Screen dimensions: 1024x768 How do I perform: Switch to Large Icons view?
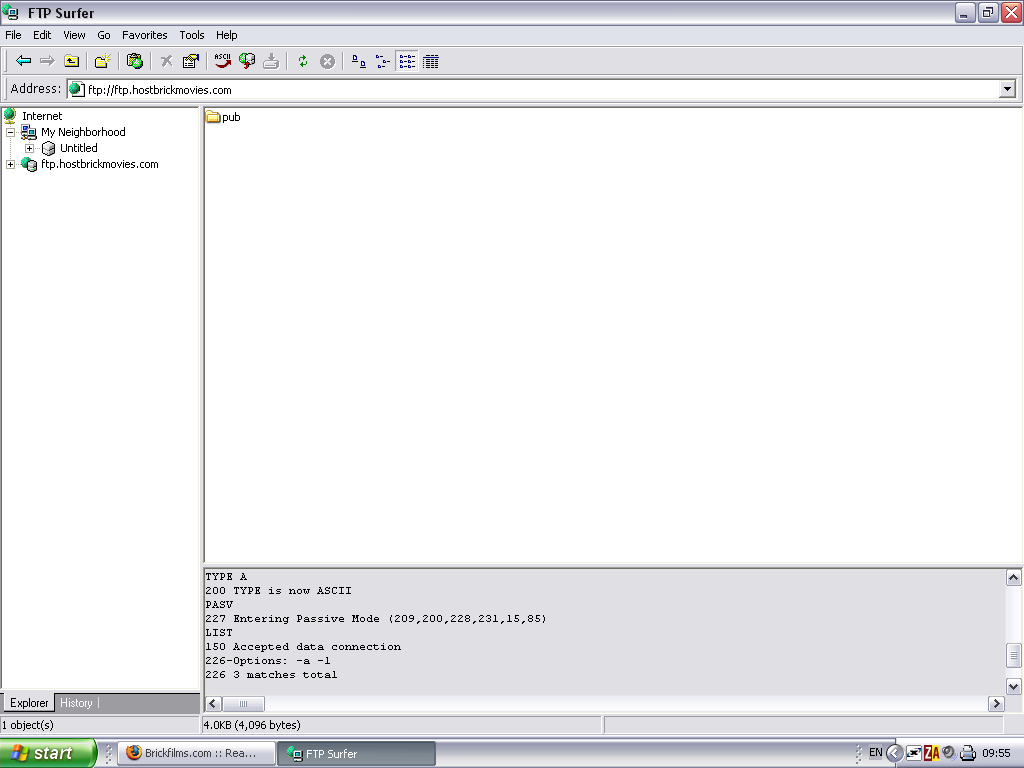click(359, 61)
